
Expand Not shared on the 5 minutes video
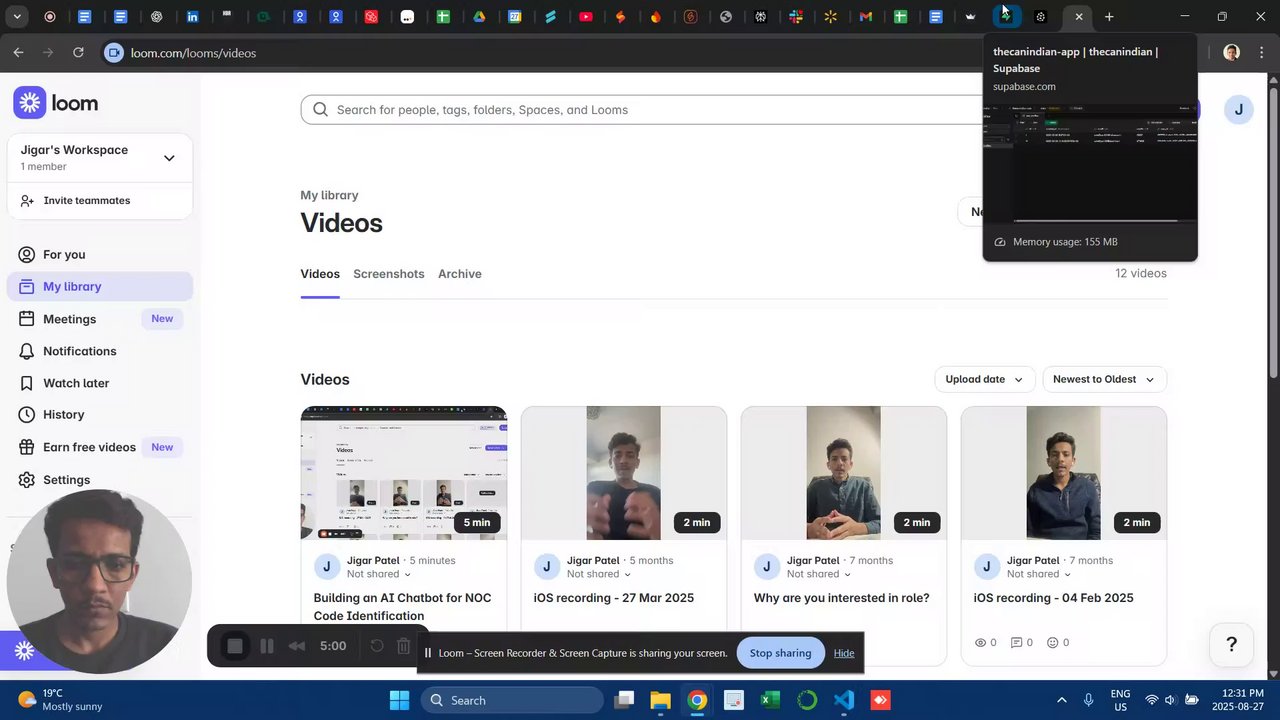379,574
